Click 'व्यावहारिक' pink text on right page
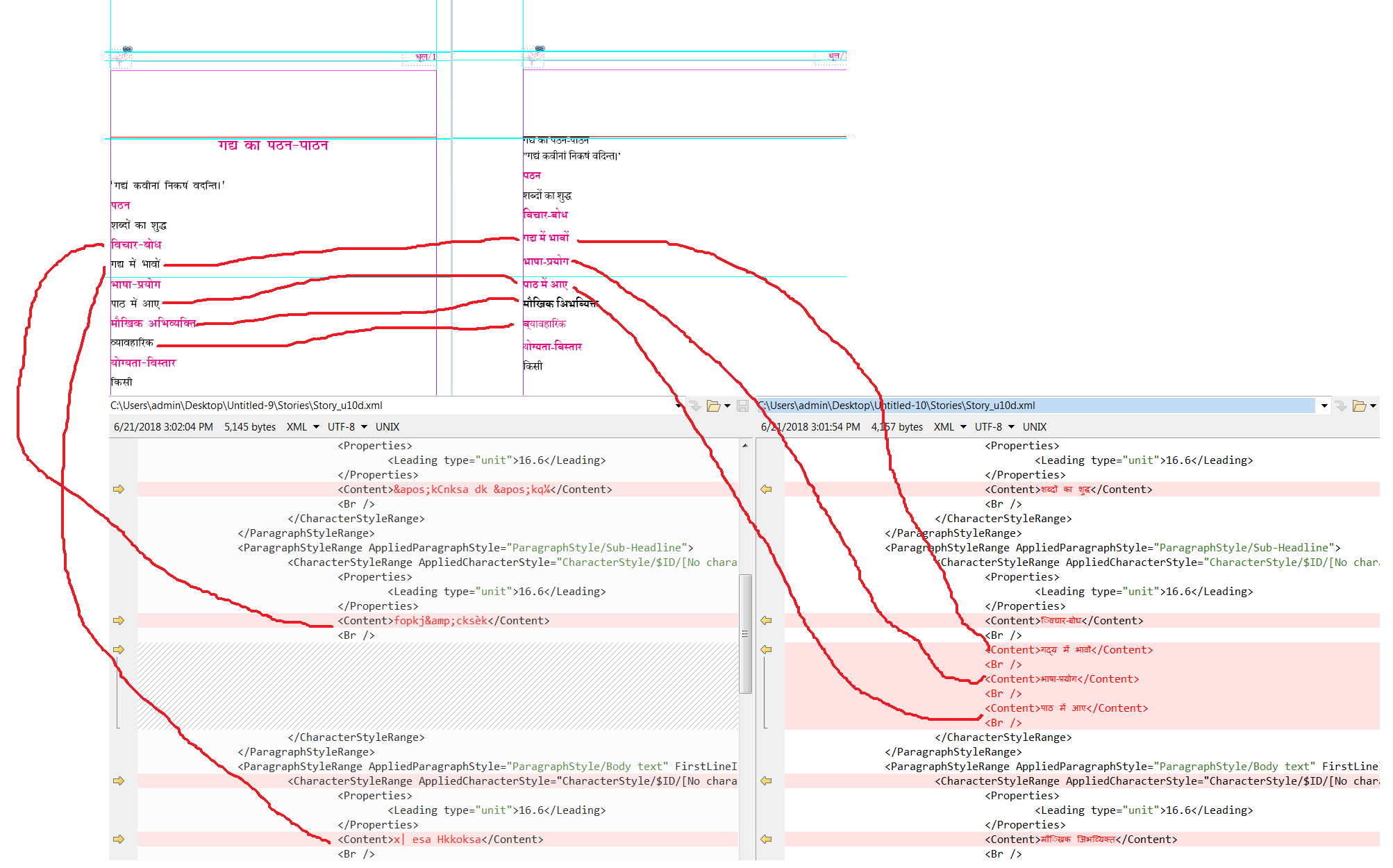Image resolution: width=1393 pixels, height=868 pixels. click(x=544, y=324)
